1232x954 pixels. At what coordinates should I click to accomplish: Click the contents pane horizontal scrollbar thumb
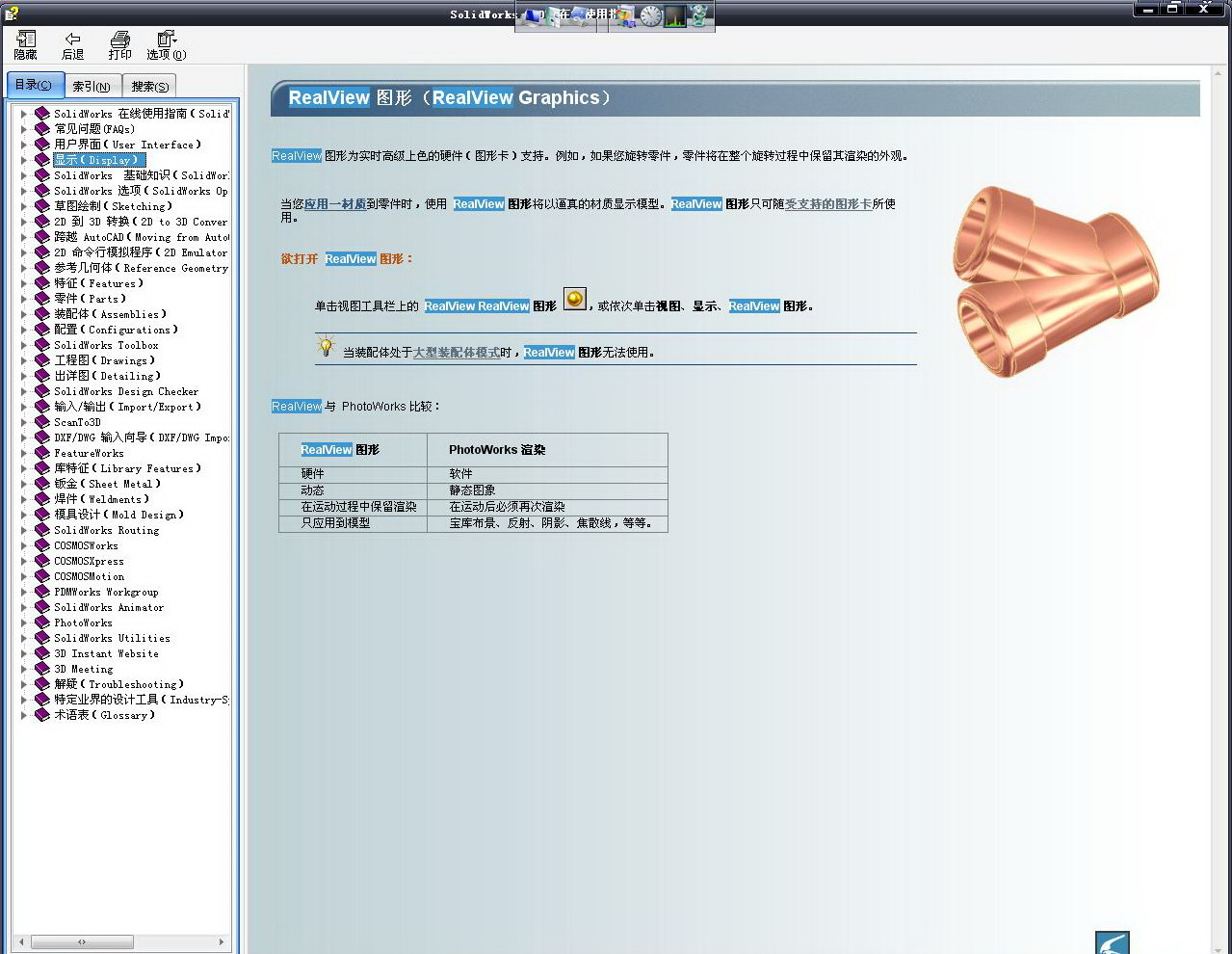point(82,941)
